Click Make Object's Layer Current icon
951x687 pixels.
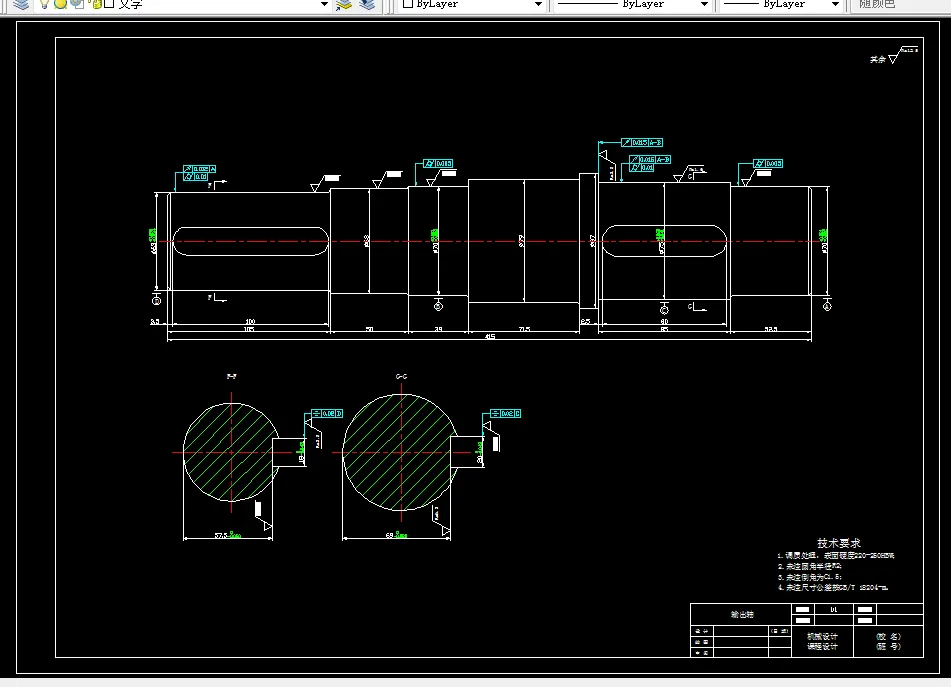coord(344,4)
